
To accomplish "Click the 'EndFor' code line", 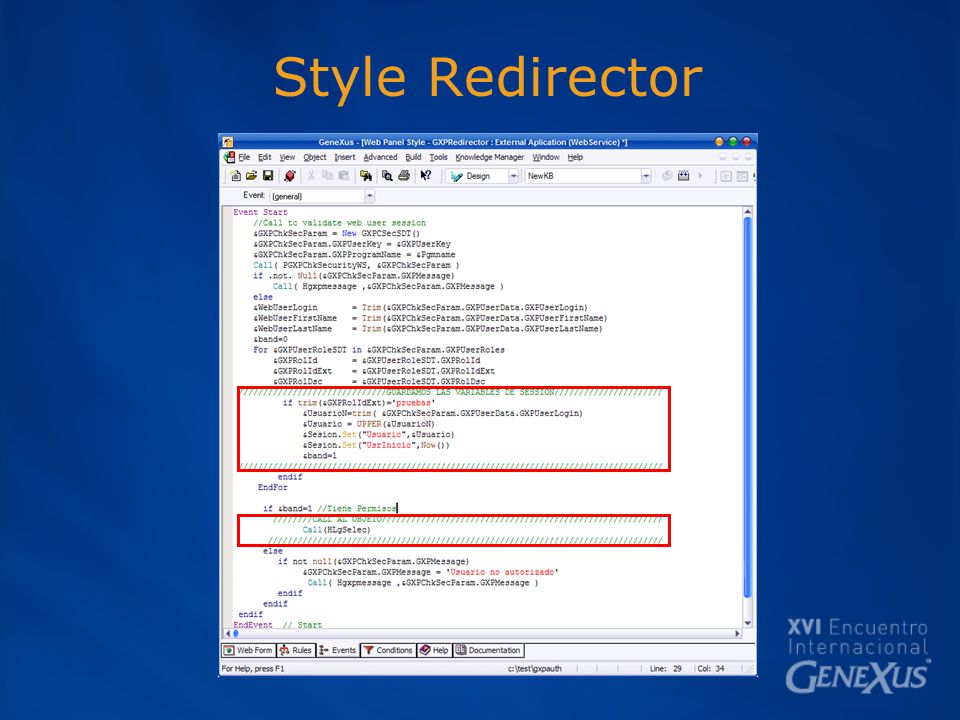I will tap(272, 487).
